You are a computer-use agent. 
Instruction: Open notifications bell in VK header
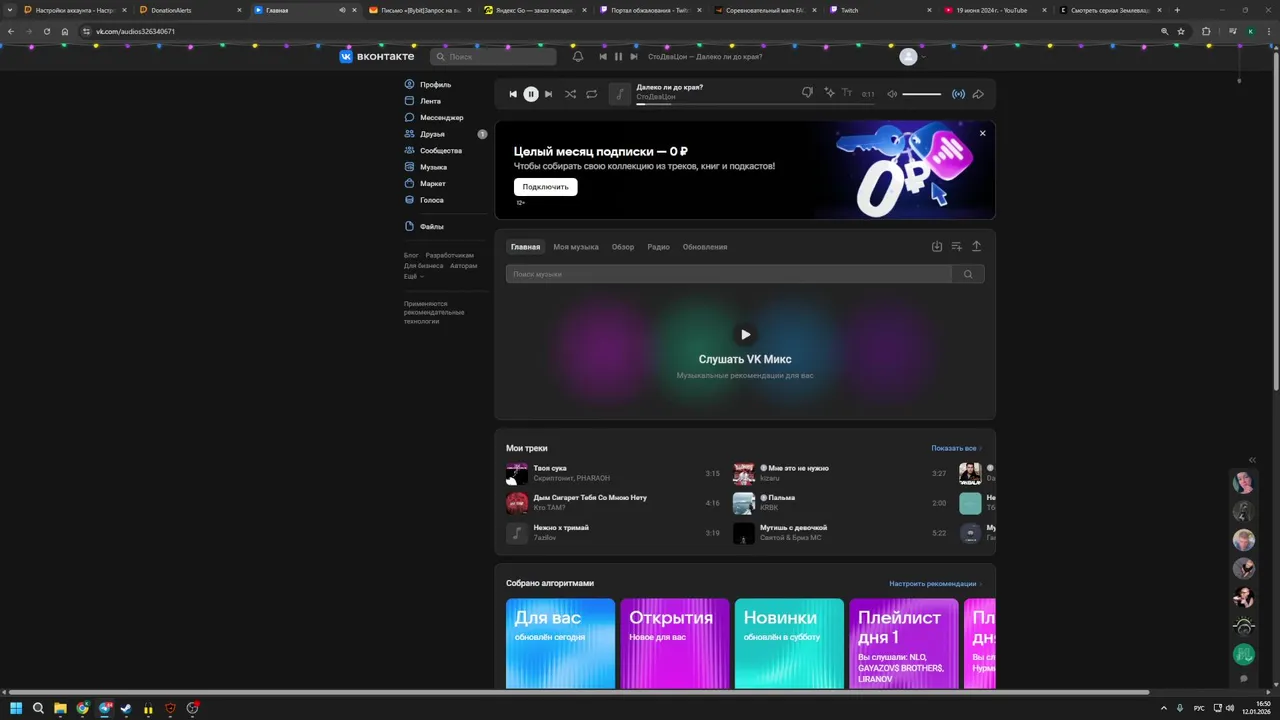pyautogui.click(x=578, y=57)
